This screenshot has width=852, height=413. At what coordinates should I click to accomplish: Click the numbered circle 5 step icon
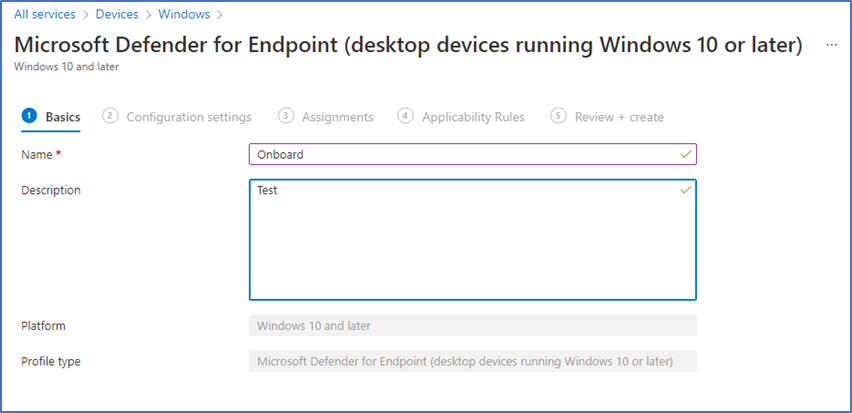(x=558, y=116)
